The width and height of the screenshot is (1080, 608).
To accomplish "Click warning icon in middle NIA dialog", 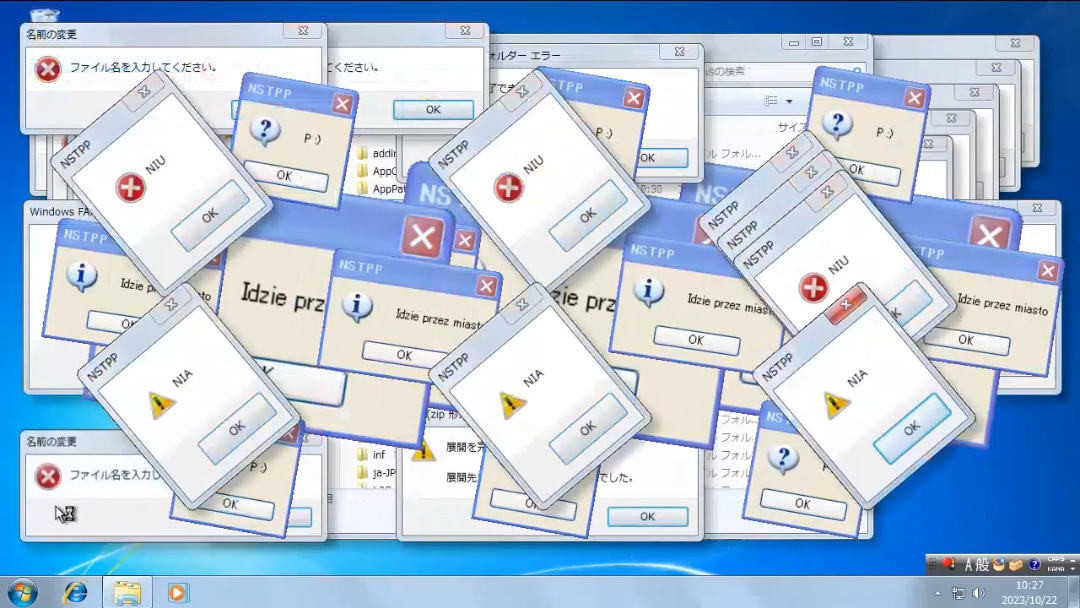I will [x=512, y=404].
